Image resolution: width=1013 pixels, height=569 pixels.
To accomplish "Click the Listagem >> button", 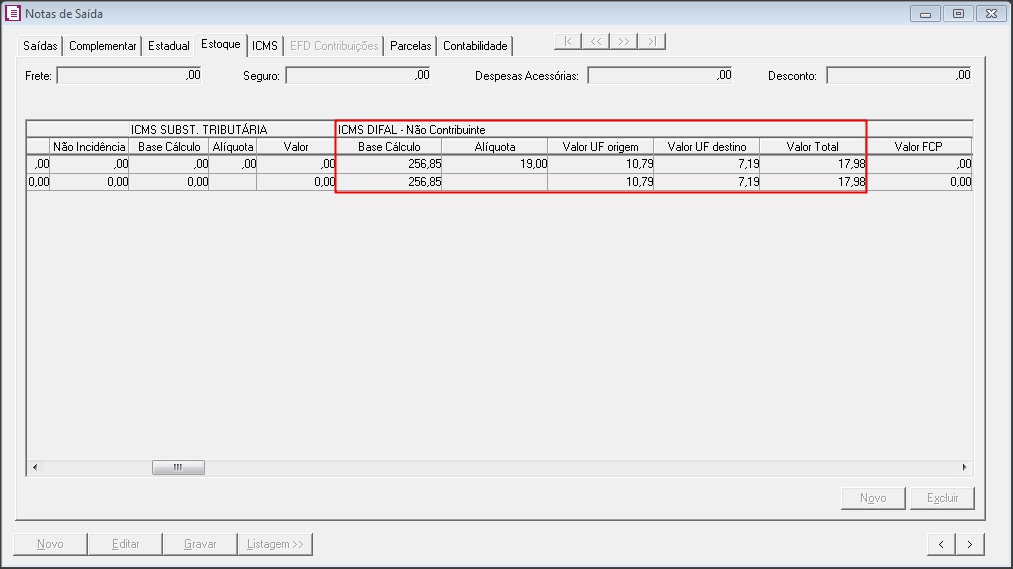I will (x=275, y=544).
